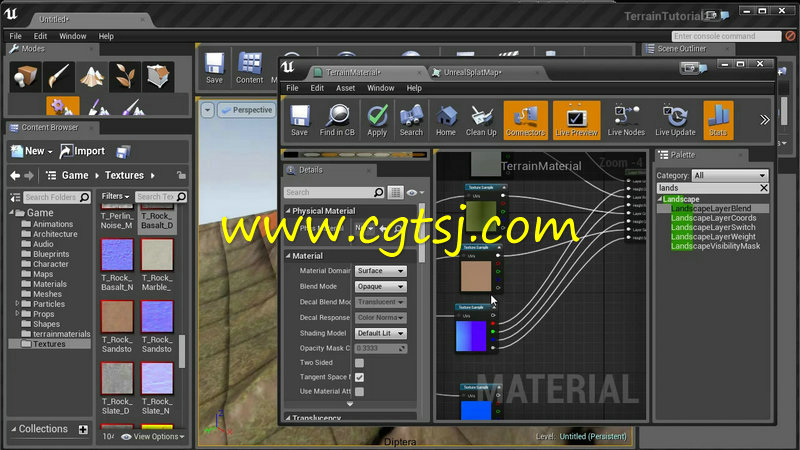Viewport: 800px width, 450px height.
Task: Select the Scene Outliner tab
Action: [682, 49]
